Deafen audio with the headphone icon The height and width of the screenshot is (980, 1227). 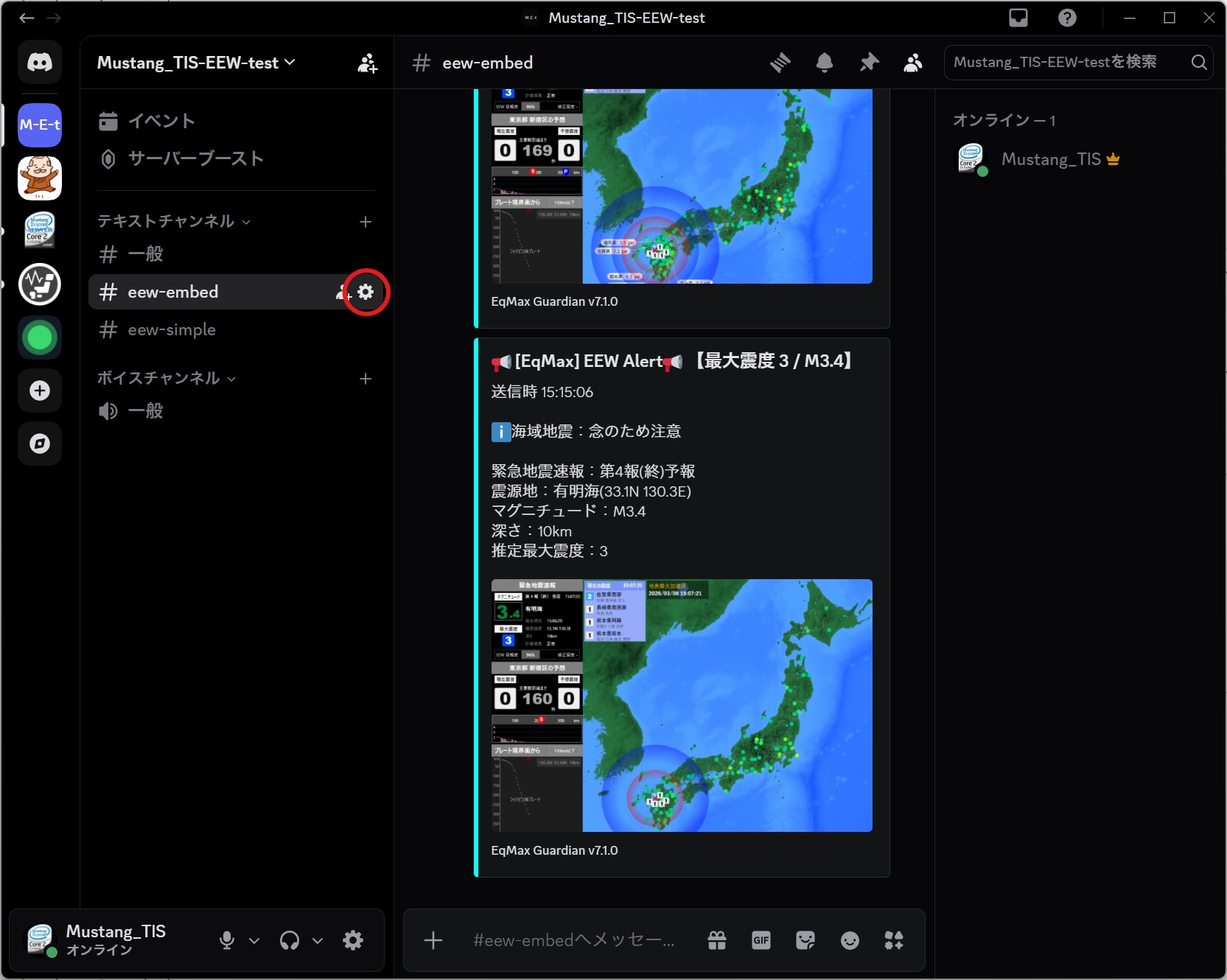pos(290,940)
